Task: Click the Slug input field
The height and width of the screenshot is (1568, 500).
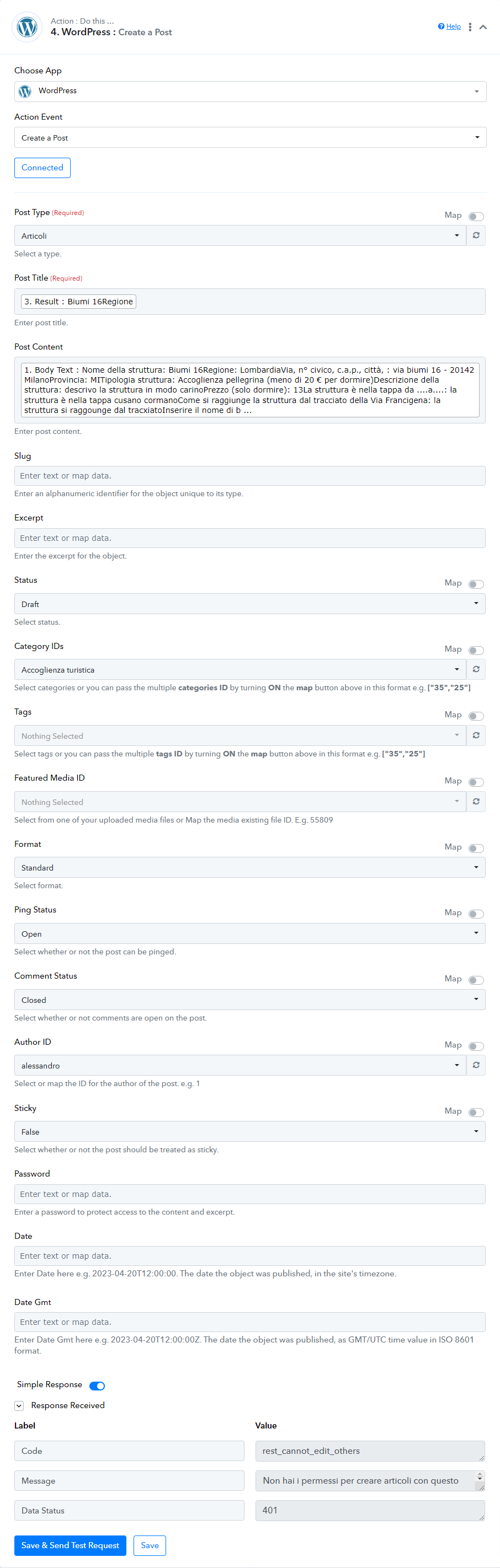Action: click(x=249, y=475)
